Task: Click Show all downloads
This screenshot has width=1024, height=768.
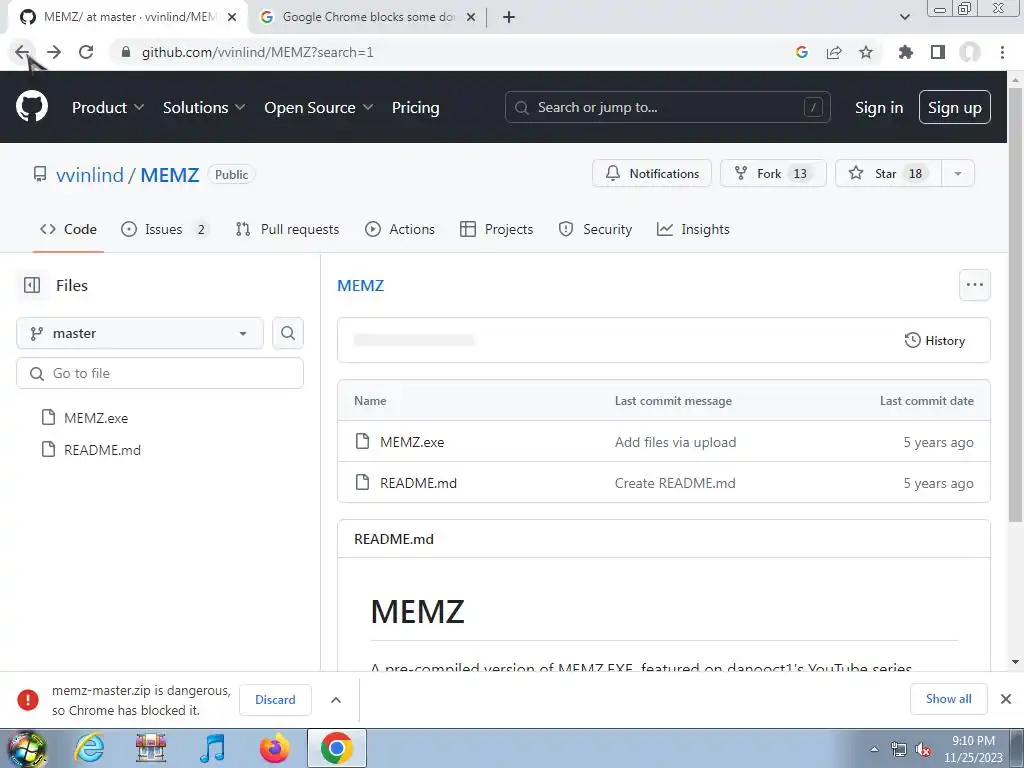Action: (x=948, y=699)
